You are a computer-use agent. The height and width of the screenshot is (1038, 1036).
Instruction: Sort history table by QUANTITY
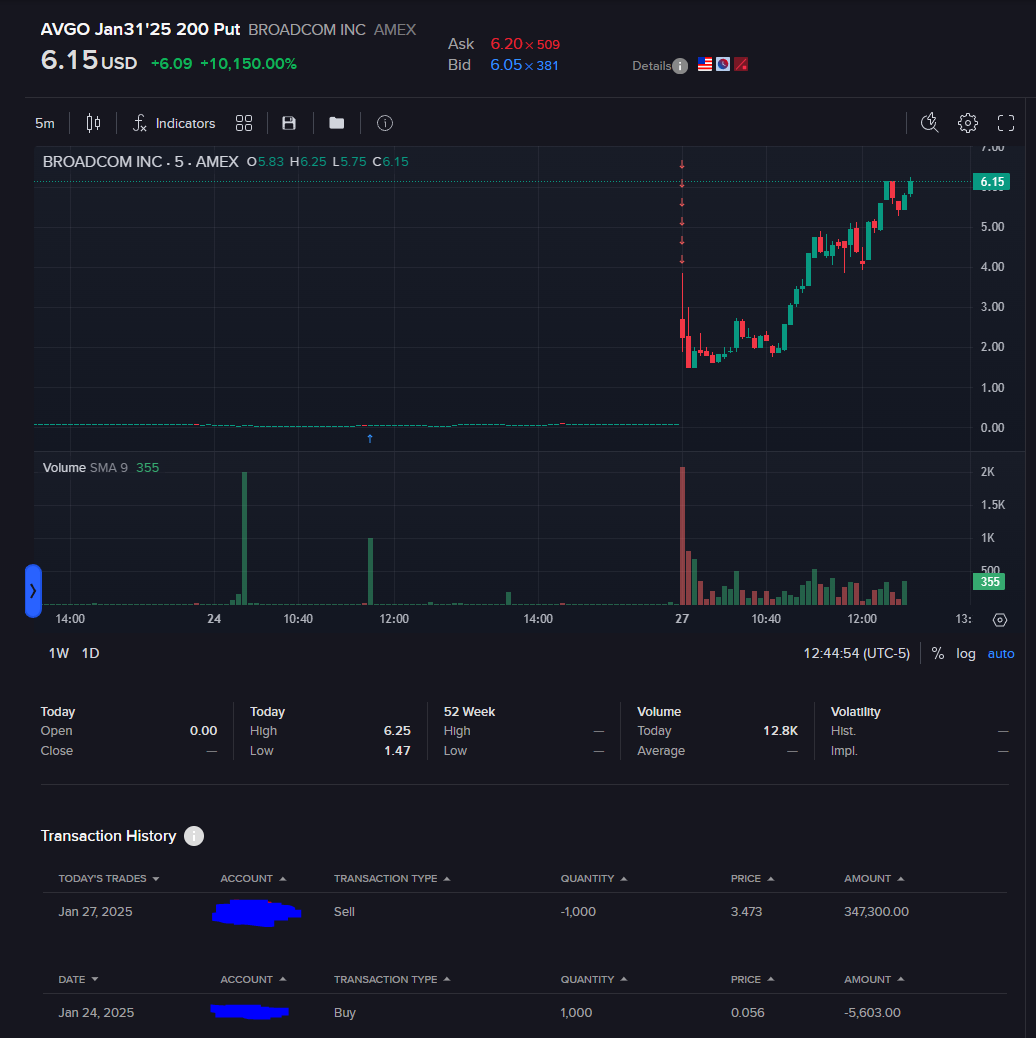594,980
